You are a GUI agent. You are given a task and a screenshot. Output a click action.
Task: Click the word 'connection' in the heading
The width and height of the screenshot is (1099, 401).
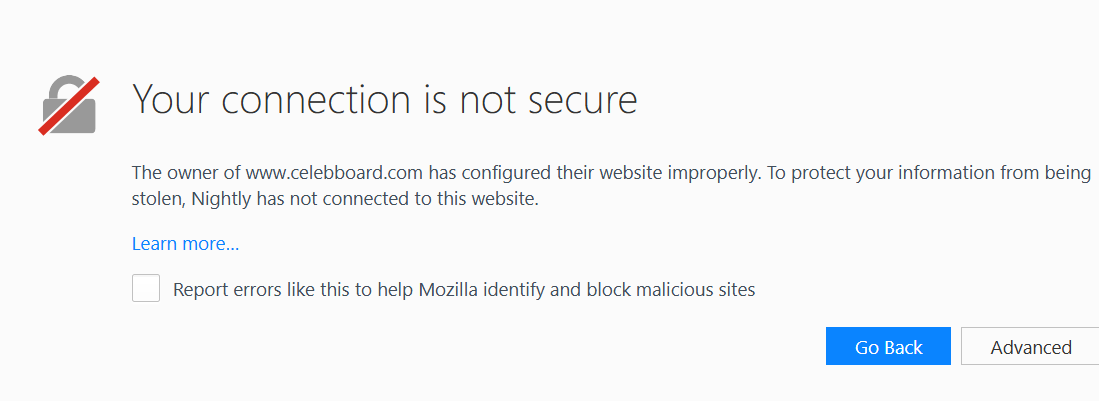tap(316, 101)
